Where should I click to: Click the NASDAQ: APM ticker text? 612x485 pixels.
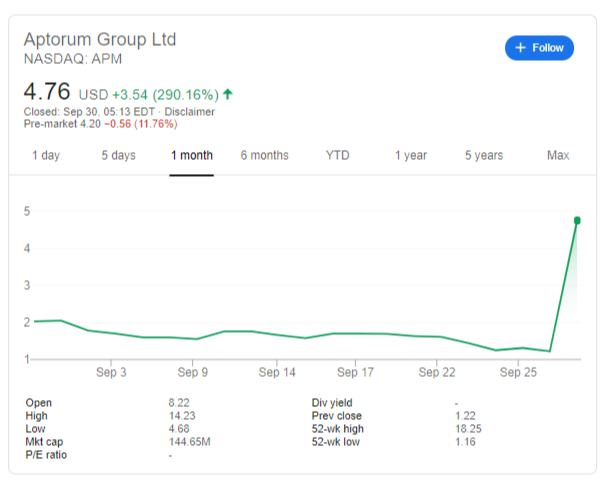(73, 59)
